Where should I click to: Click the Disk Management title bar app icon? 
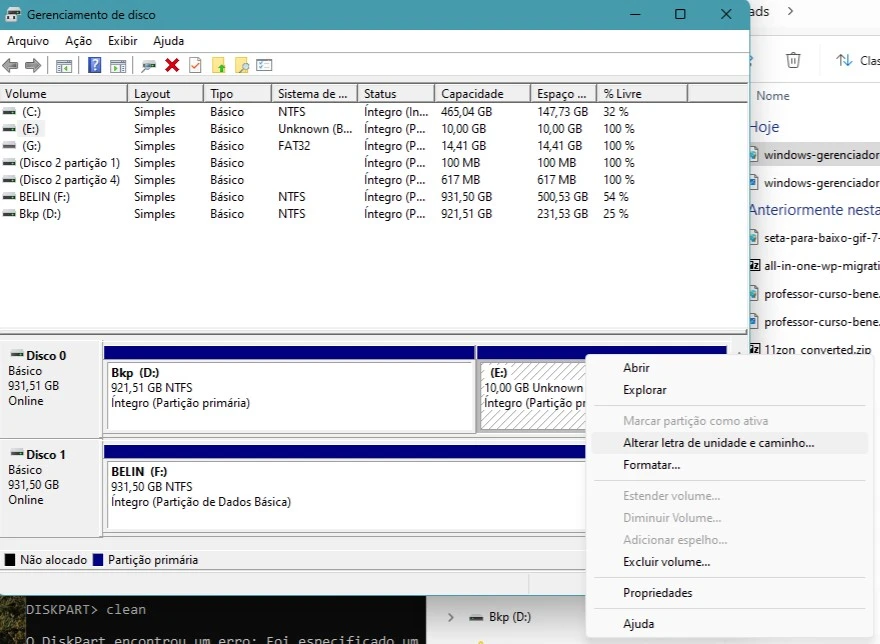(12, 15)
